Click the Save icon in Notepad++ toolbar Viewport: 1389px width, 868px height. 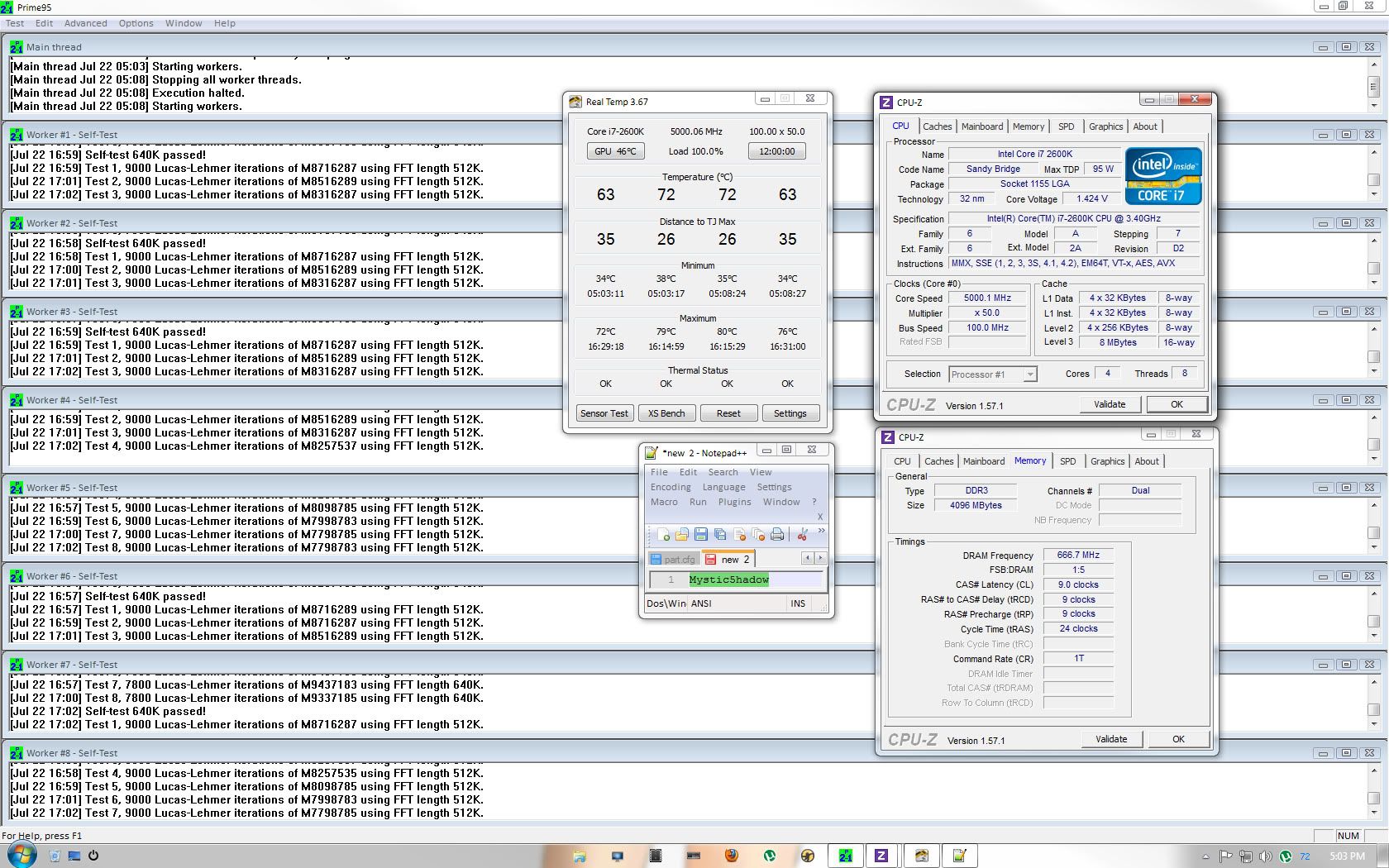click(x=701, y=535)
